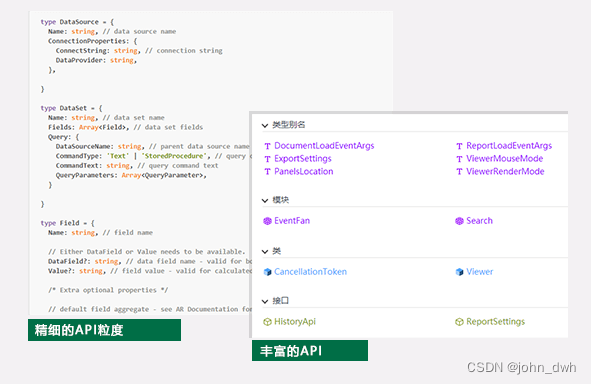Click the 精细的API粒度 green label
The image size is (591, 384).
tap(104, 330)
